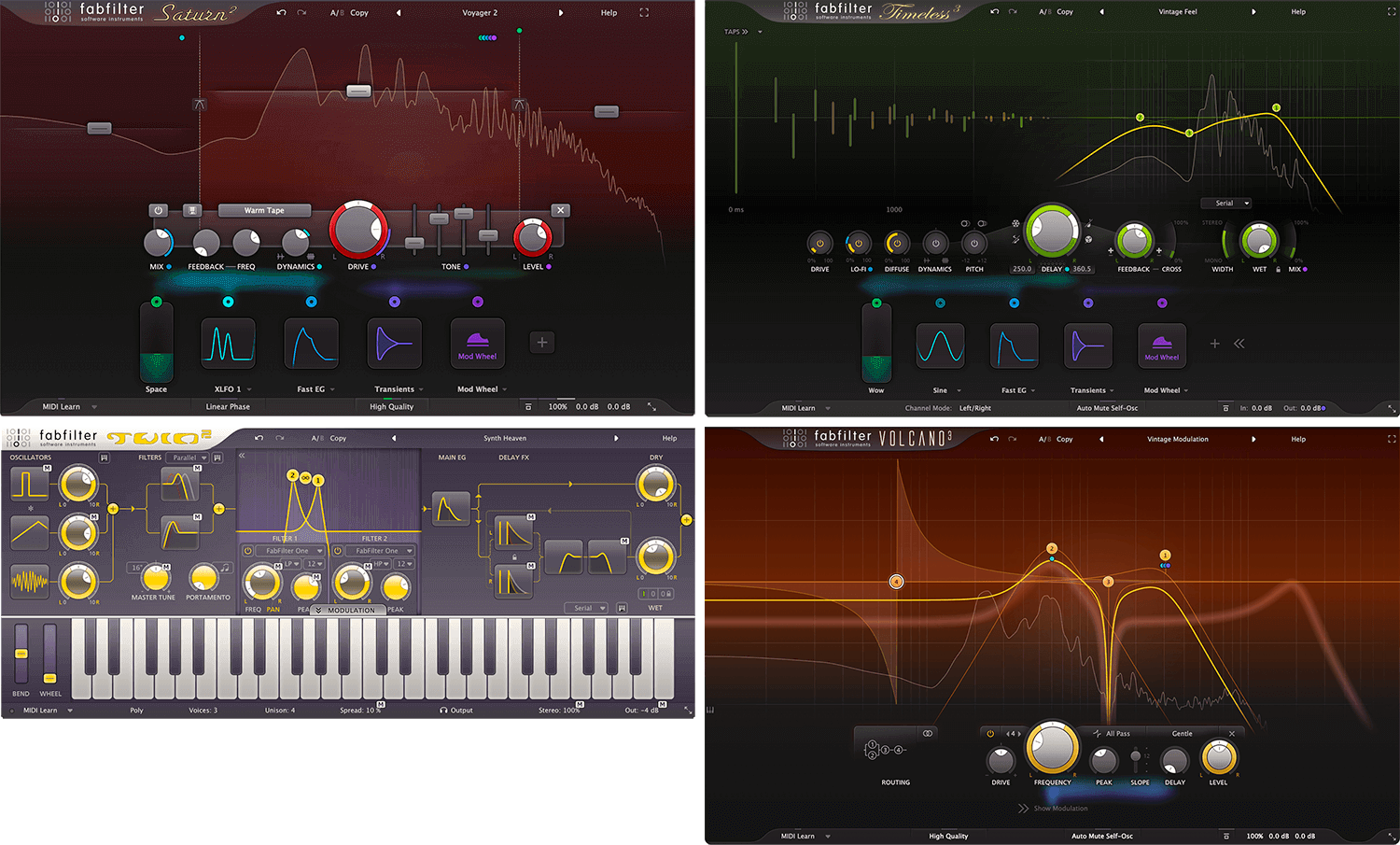The width and height of the screenshot is (1400, 845).
Task: Open TAPS panel in Timeless
Action: pyautogui.click(x=736, y=32)
